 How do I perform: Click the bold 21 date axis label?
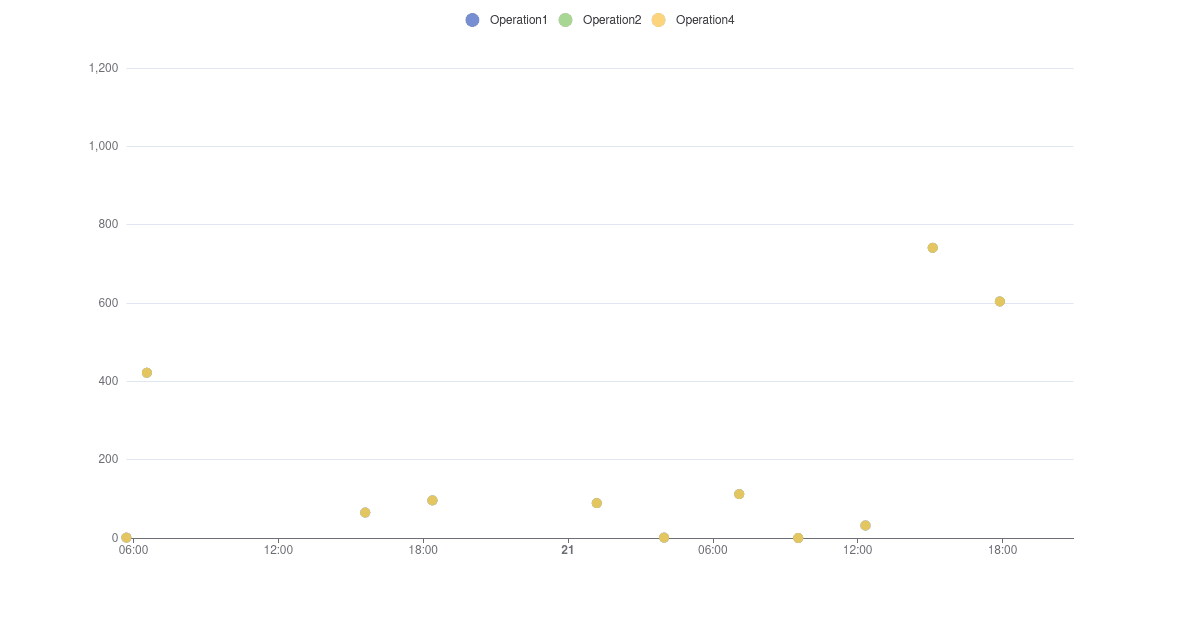[566, 549]
